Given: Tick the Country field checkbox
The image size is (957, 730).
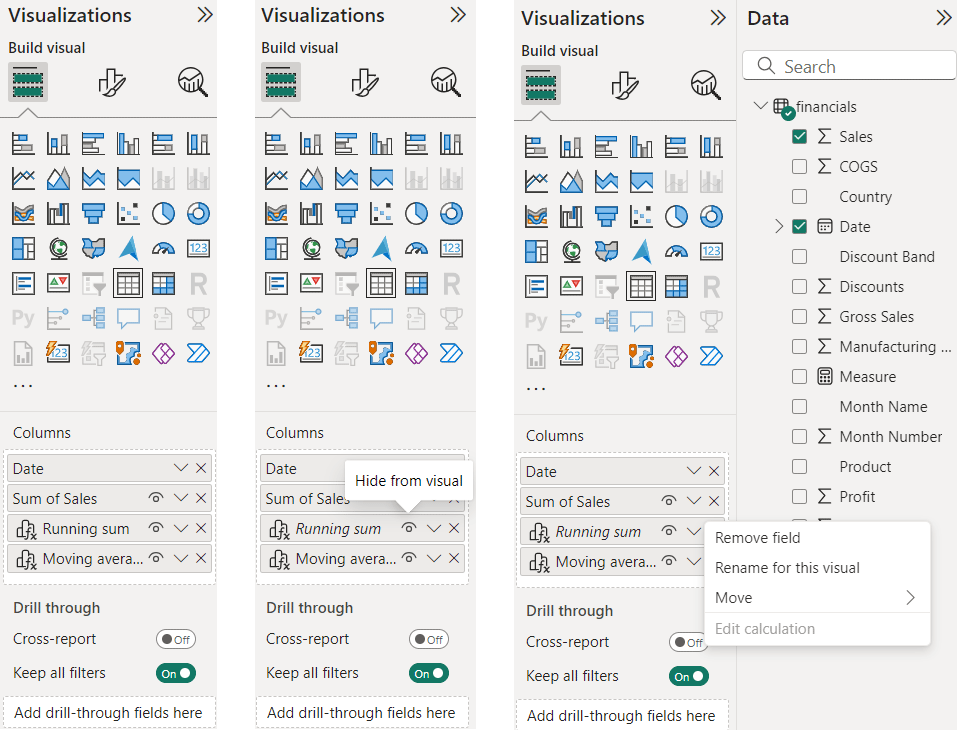Looking at the screenshot, I should [x=799, y=197].
